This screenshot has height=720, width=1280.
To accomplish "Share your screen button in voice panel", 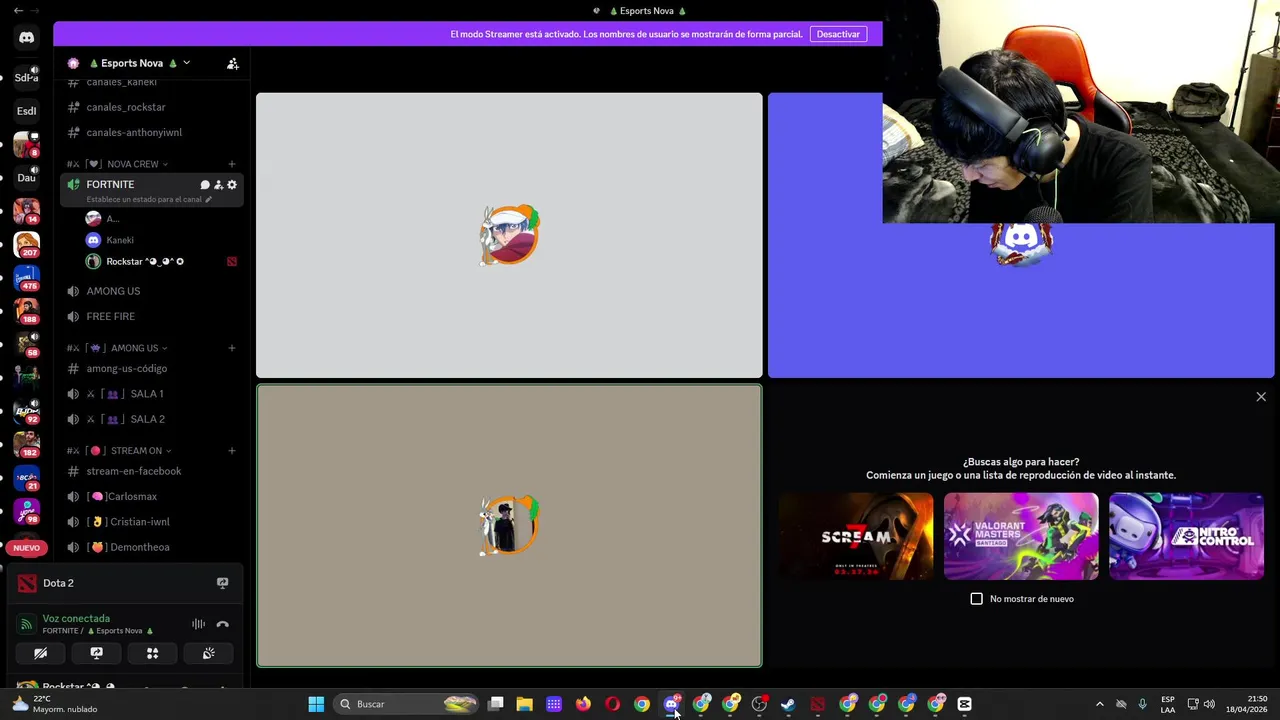I will 96,653.
